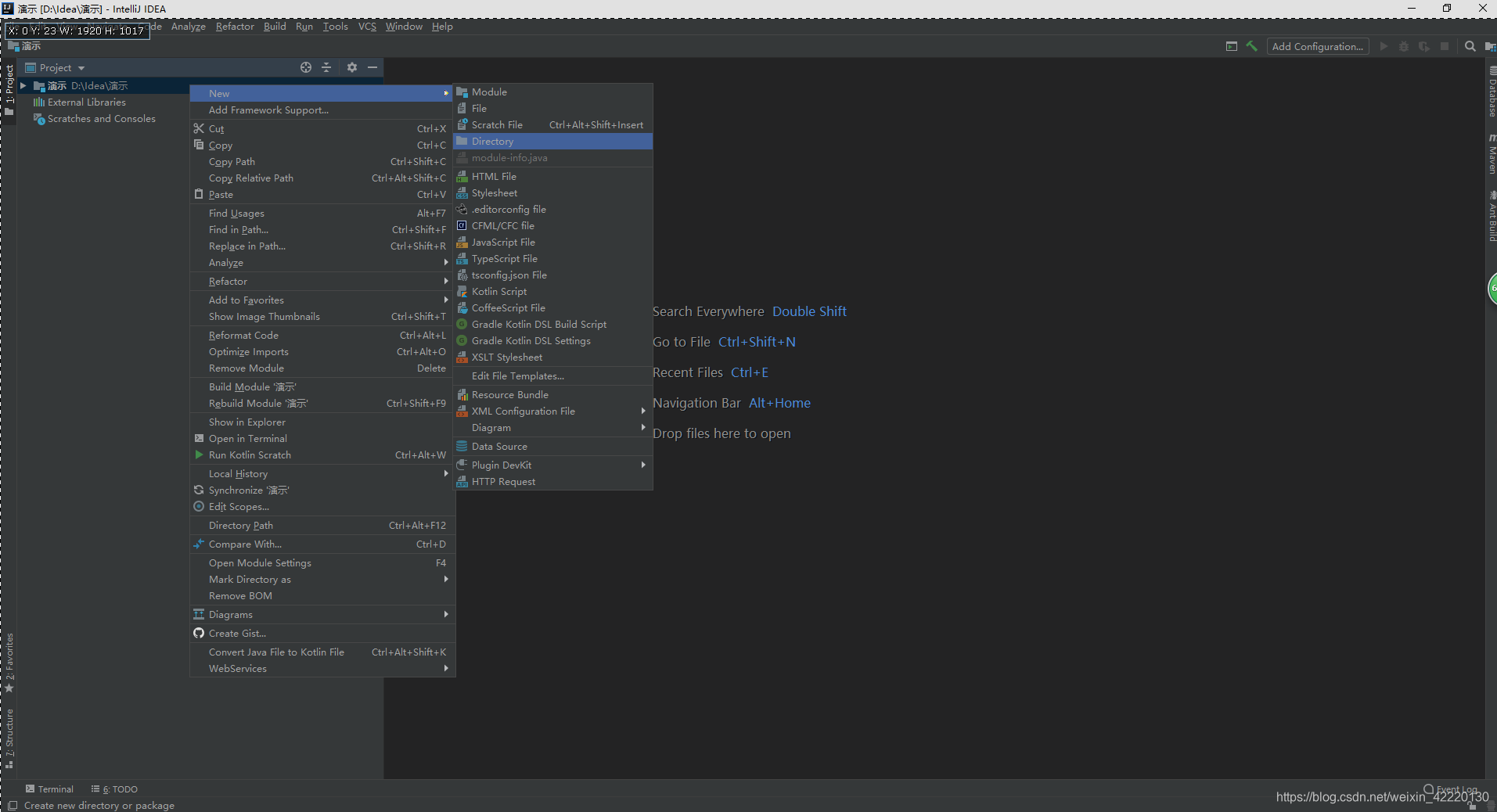Open the Terminal tool window tab
1497x812 pixels.
pos(49,789)
